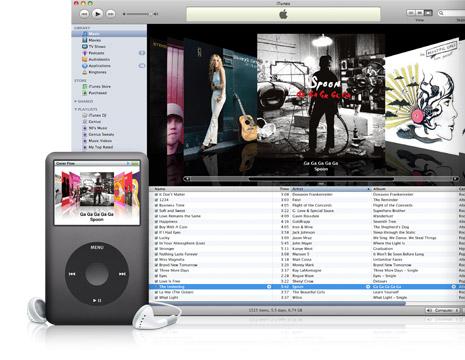The width and height of the screenshot is (465, 360).
Task: Uncheck the Business Time checkbox
Action: tap(156, 205)
